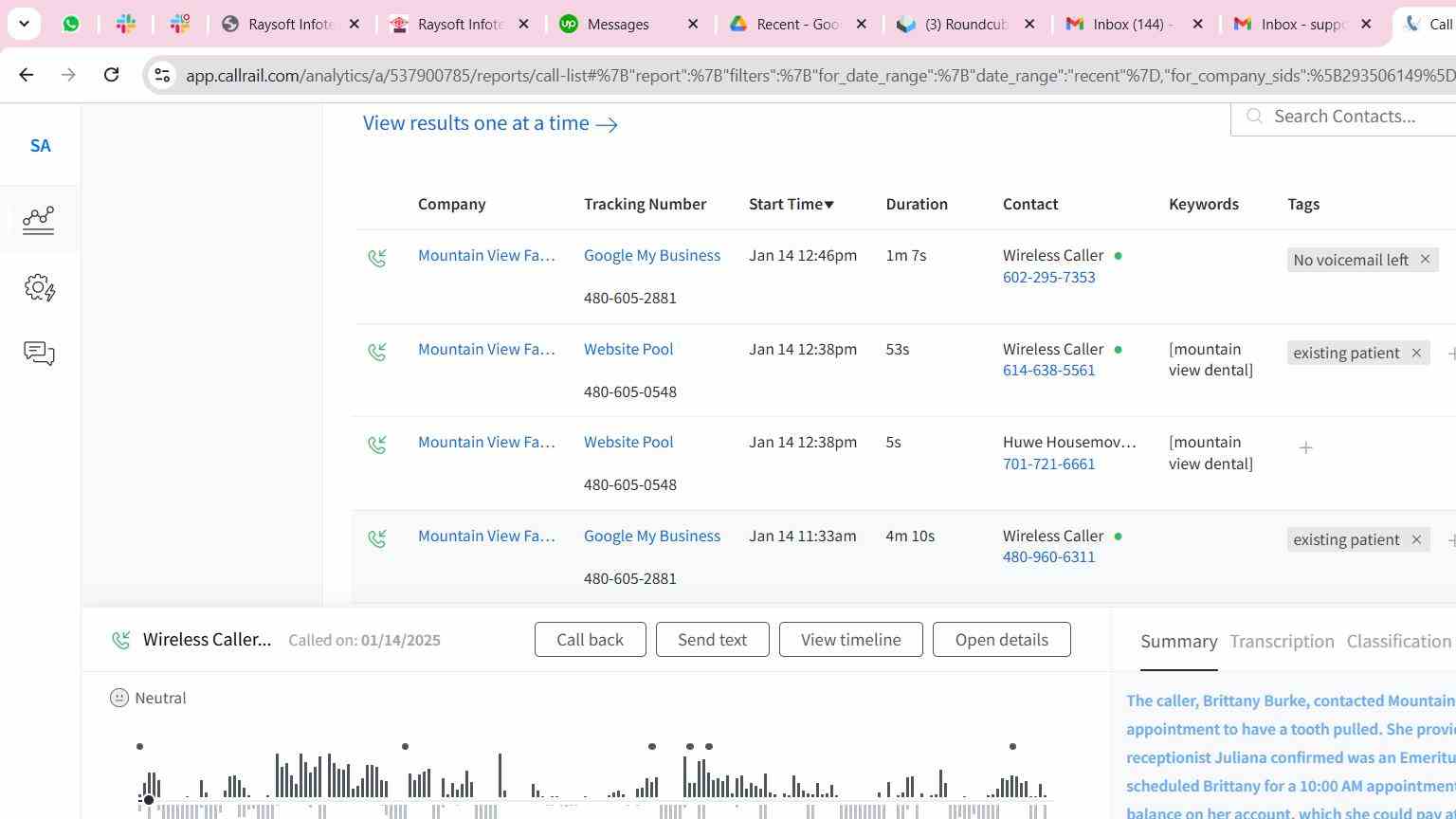Click the audio waveform playhead handle
Screen dimensions: 1456x819
[x=148, y=800]
